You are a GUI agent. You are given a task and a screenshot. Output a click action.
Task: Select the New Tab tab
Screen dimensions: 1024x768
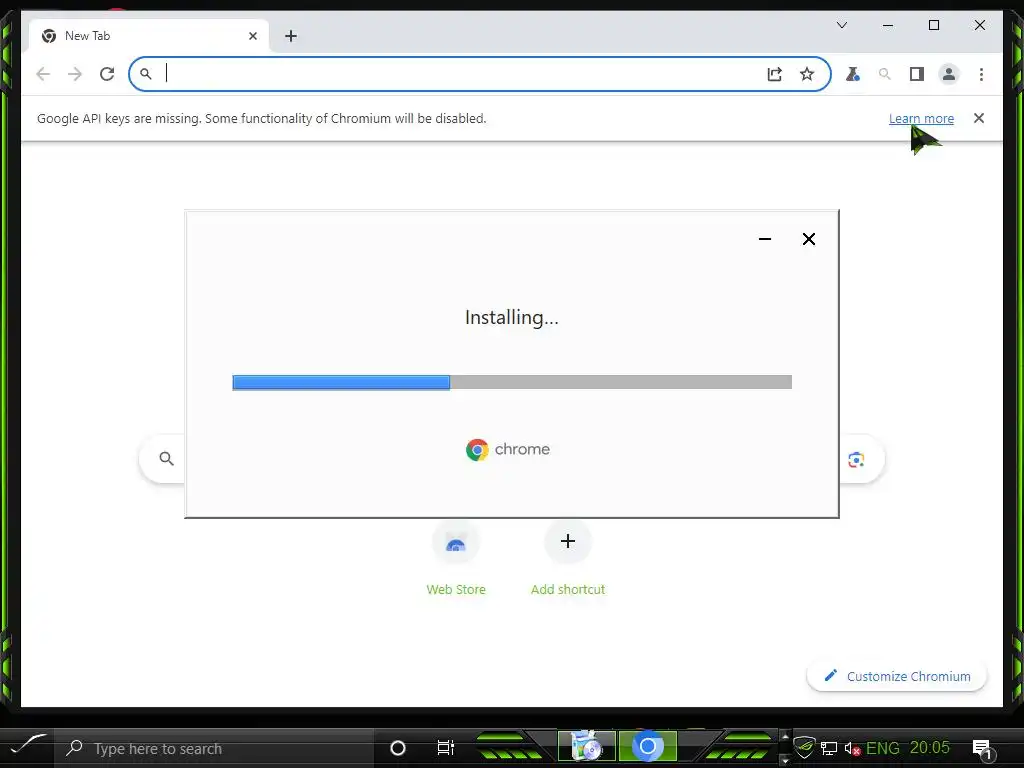tap(149, 36)
